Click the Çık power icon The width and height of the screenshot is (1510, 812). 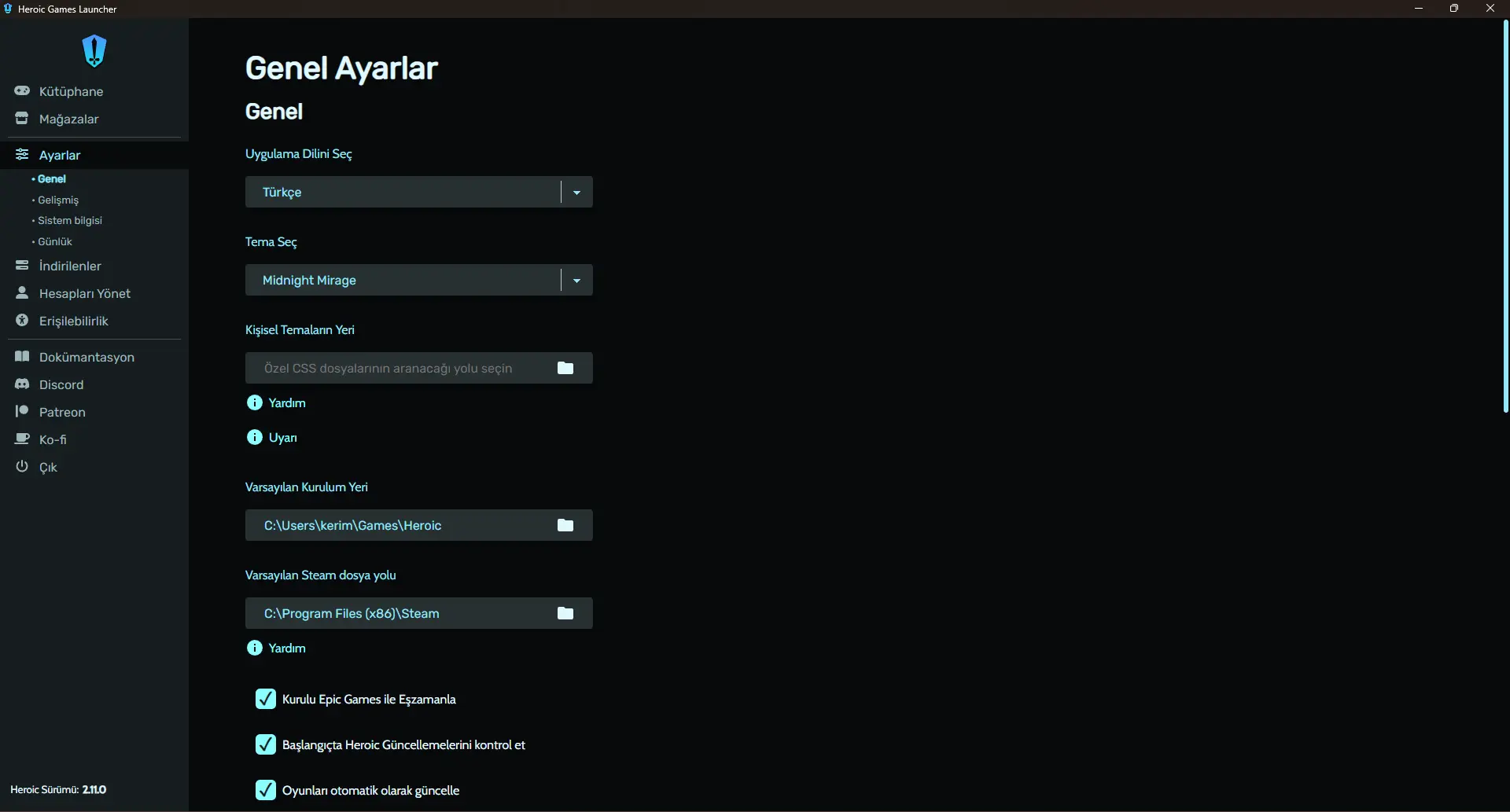(x=22, y=466)
